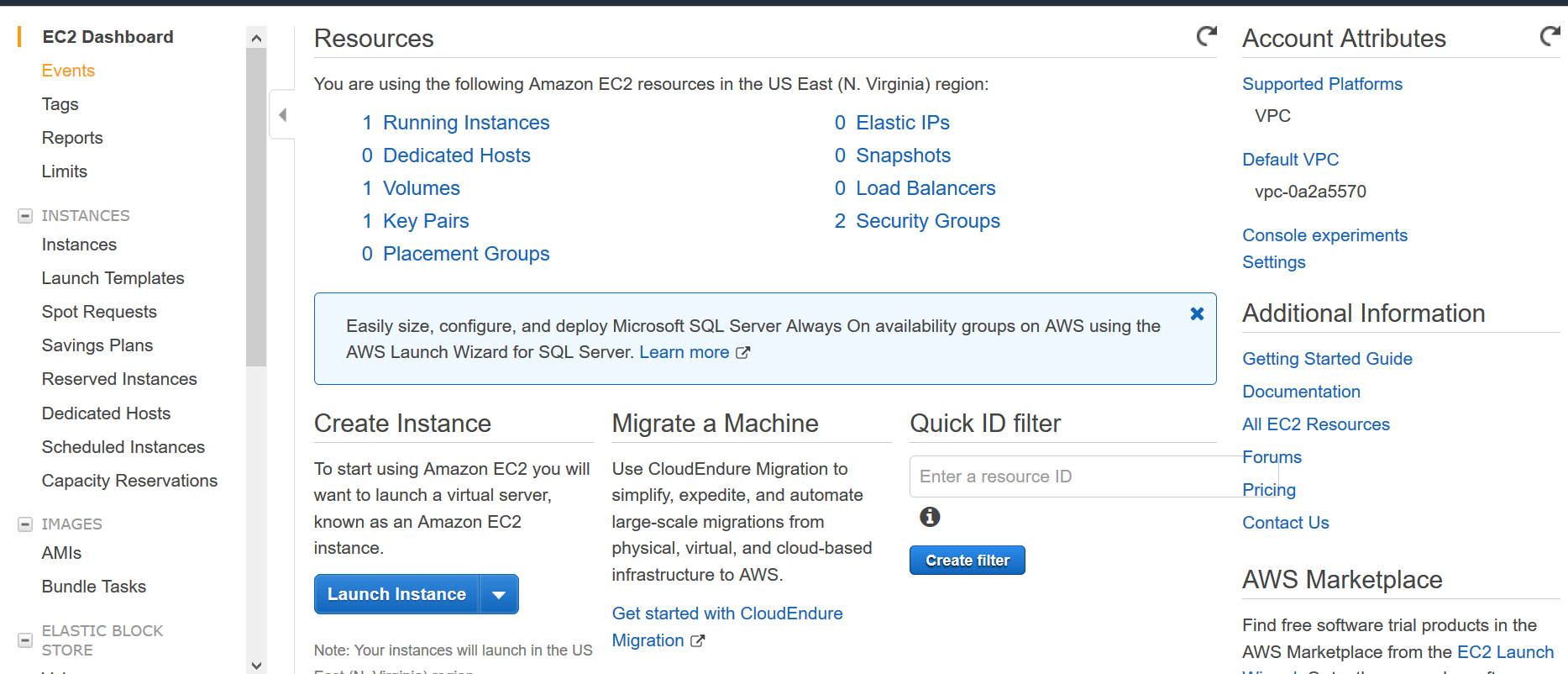Collapse the INSTANCES section
1568x674 pixels.
(25, 216)
